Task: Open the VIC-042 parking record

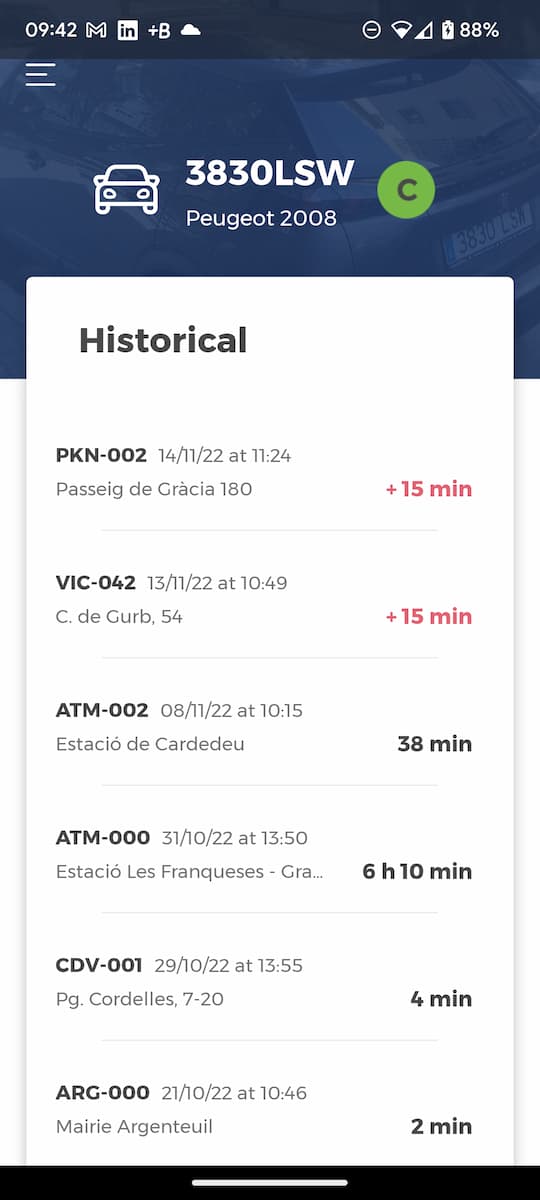Action: [x=270, y=600]
